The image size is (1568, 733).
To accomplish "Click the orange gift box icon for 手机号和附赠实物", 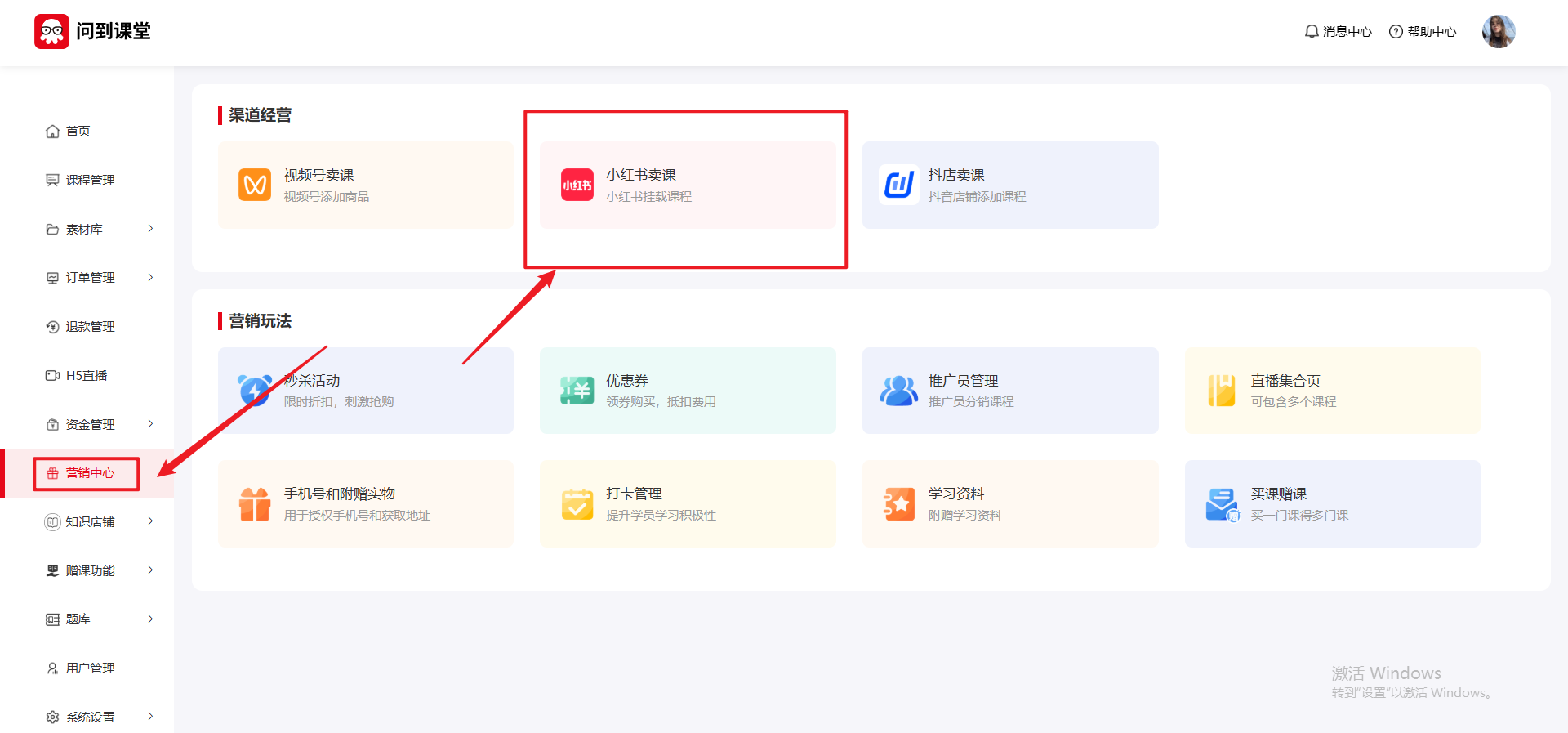I will coord(255,504).
